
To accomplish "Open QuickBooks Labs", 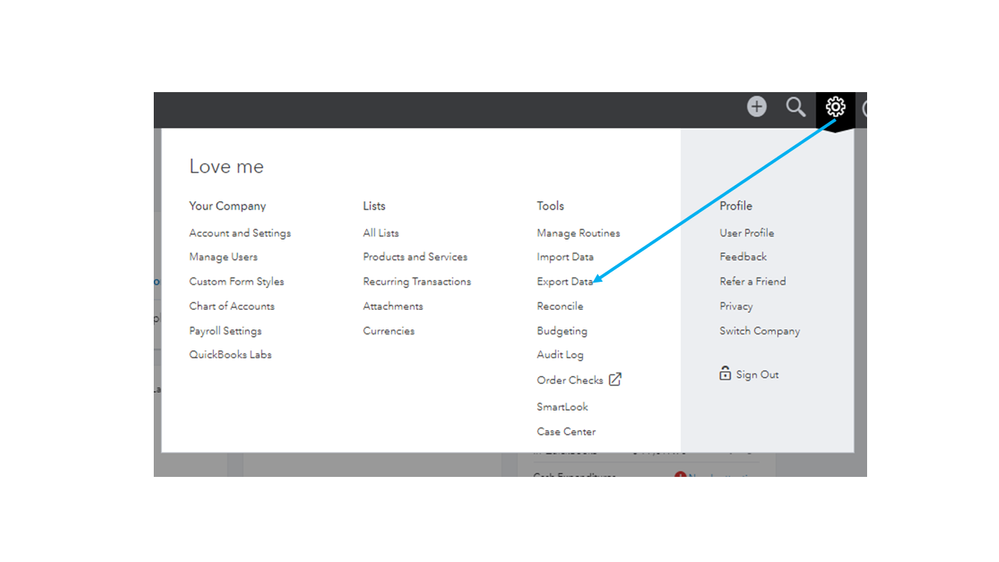I will coord(230,355).
